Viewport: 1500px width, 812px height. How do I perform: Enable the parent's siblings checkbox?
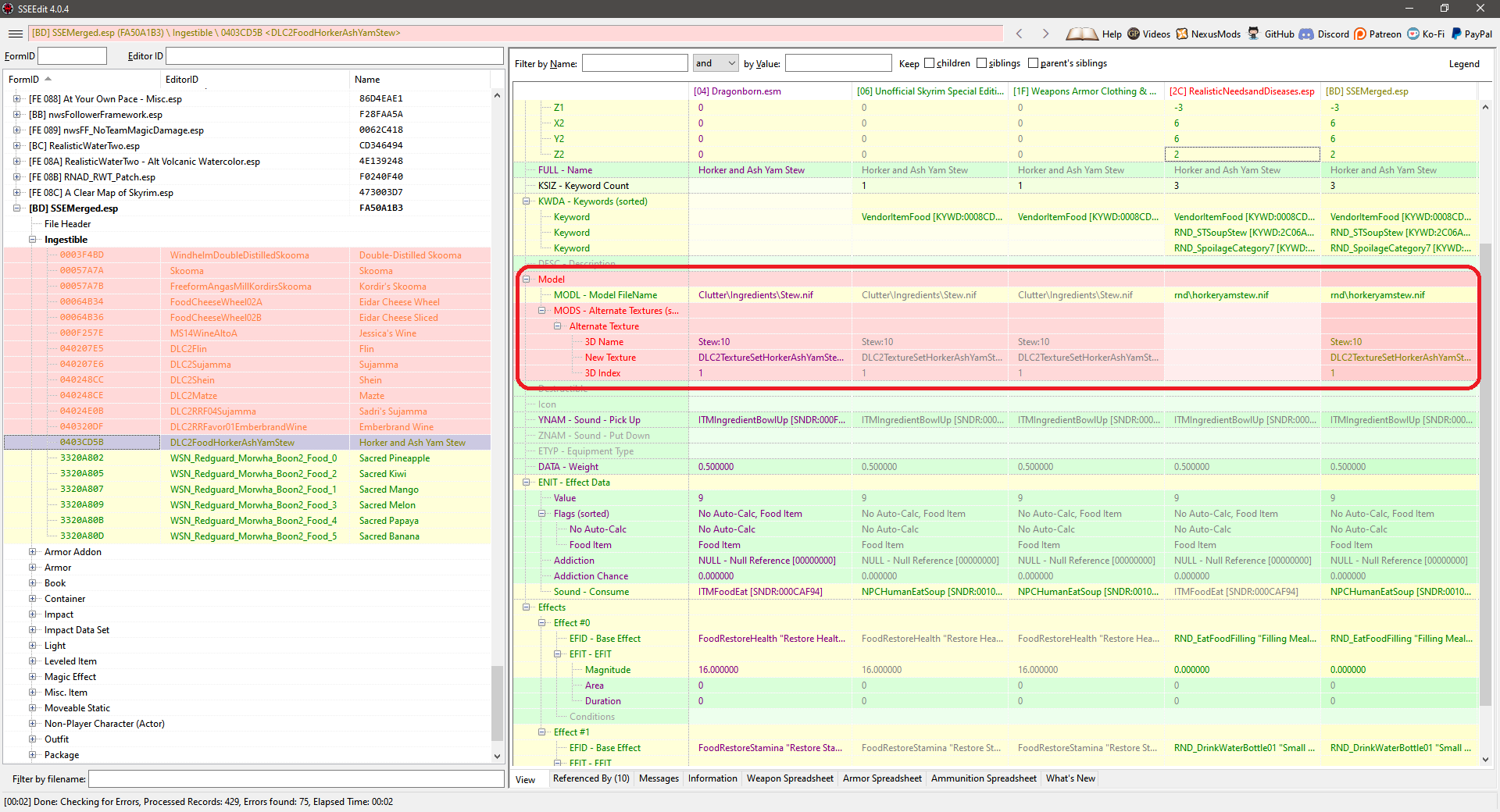pos(1032,63)
